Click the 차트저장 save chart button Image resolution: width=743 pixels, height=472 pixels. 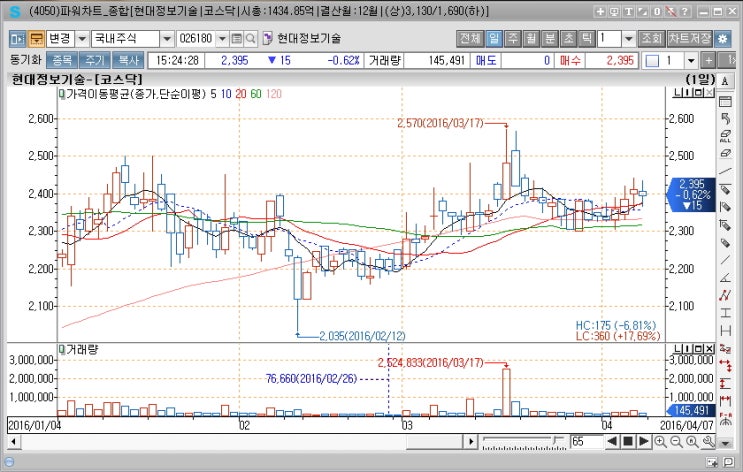click(689, 38)
